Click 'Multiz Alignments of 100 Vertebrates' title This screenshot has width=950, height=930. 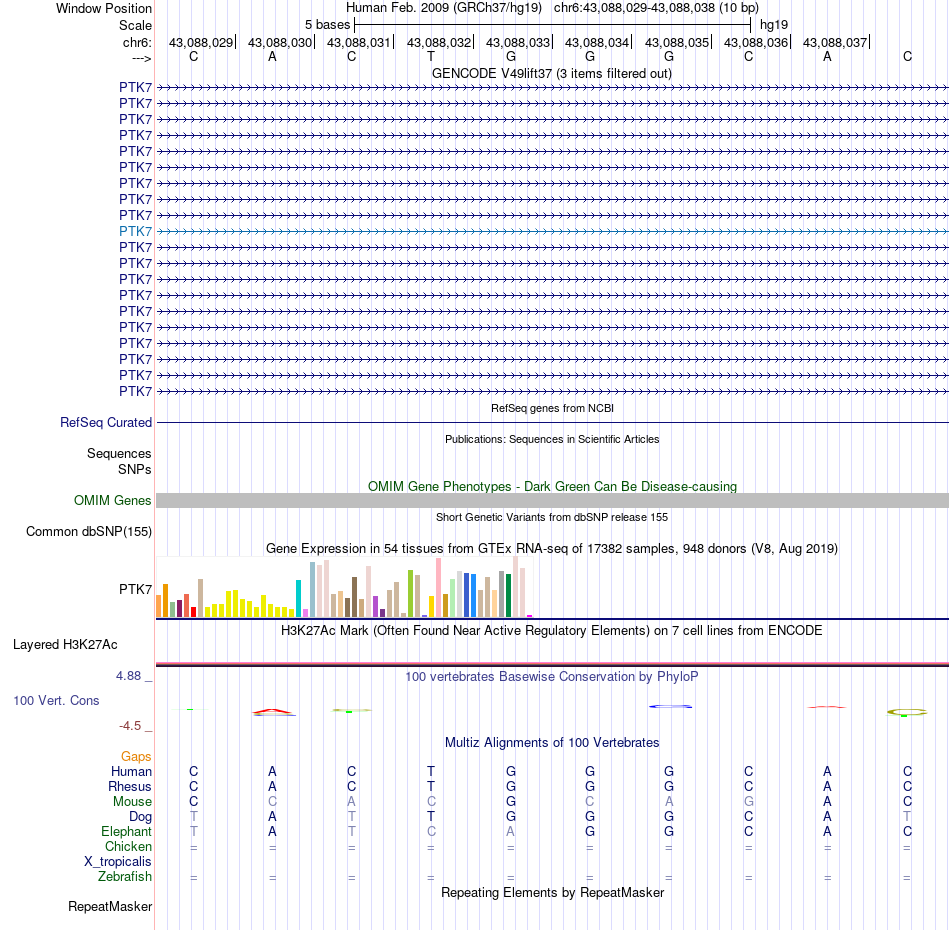[552, 742]
